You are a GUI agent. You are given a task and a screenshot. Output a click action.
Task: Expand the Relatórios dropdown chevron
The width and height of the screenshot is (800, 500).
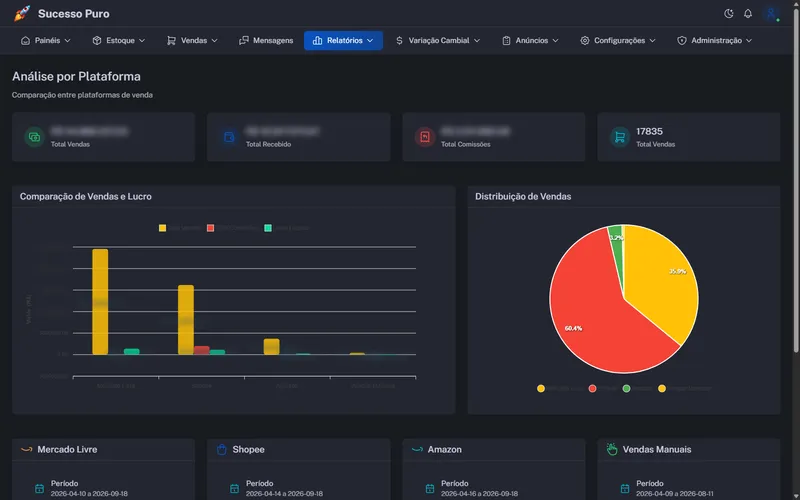pos(370,40)
